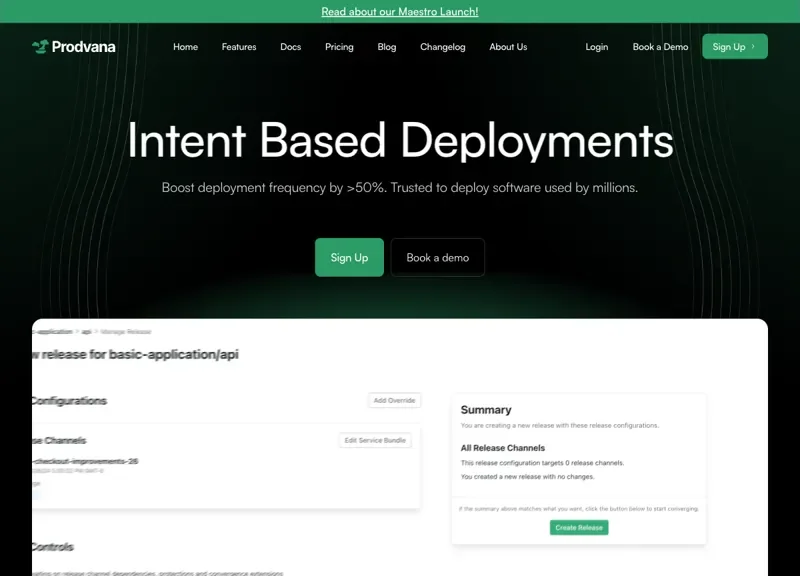
Task: Click the Add Override button
Action: (394, 400)
